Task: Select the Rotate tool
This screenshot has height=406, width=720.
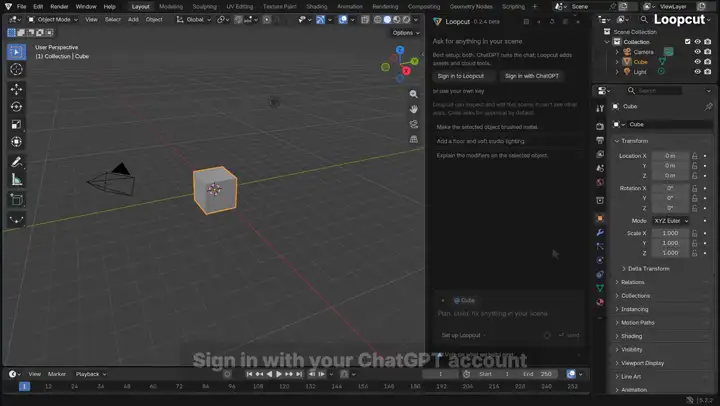Action: 17,107
